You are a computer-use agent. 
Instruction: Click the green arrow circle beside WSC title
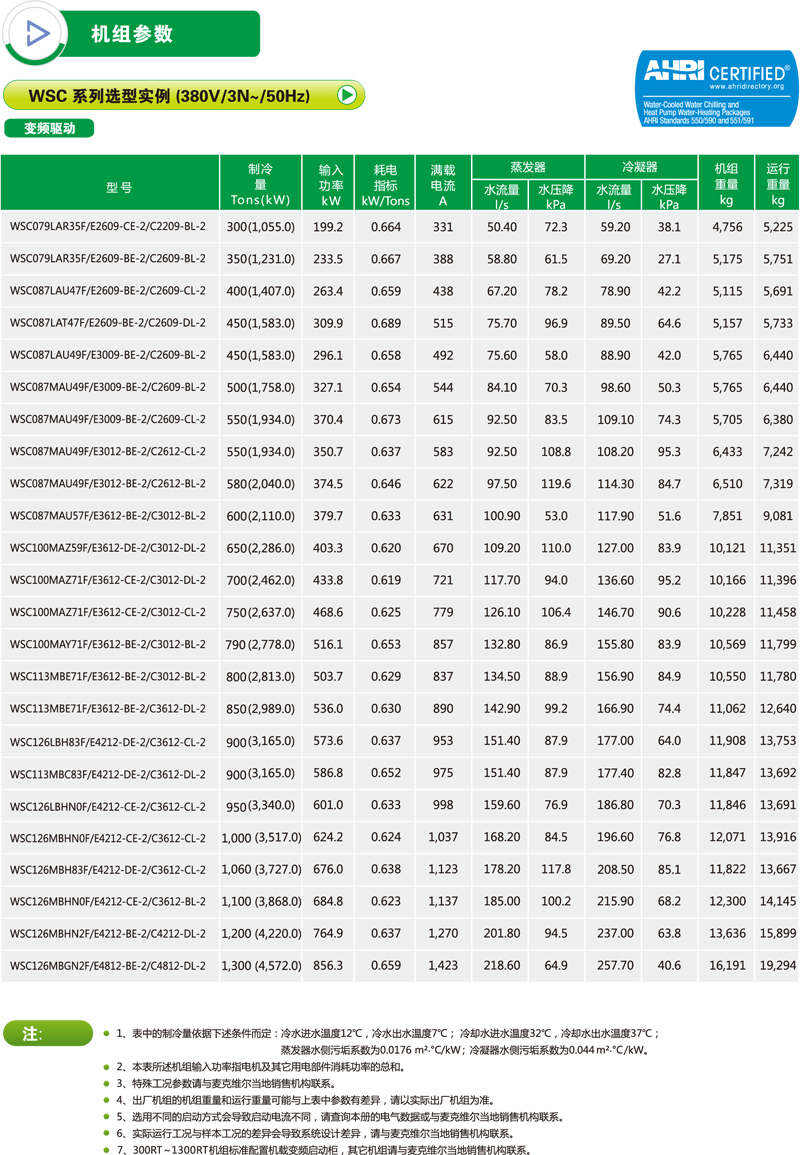(x=347, y=96)
